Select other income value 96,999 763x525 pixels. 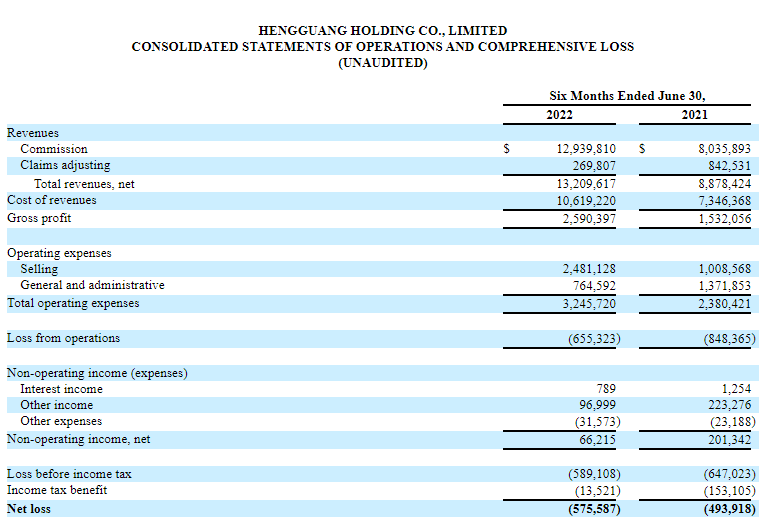point(598,405)
